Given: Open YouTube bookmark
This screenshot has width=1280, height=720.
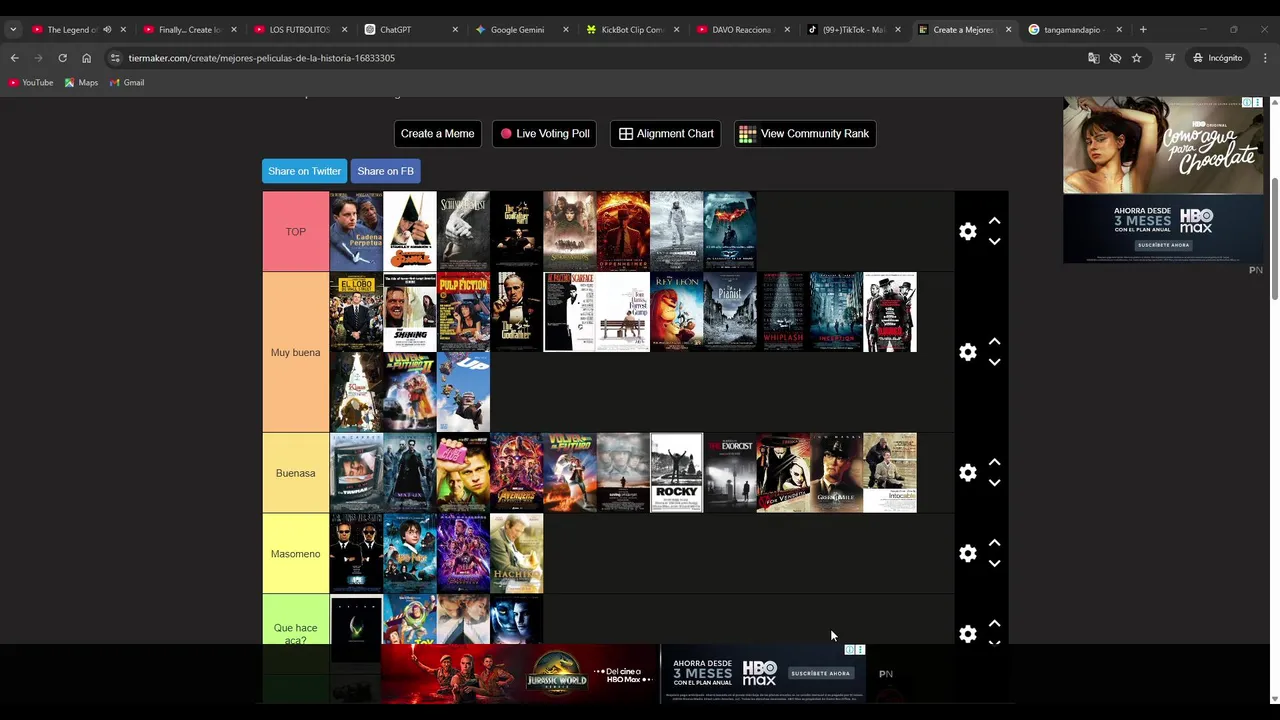Looking at the screenshot, I should click(x=30, y=83).
